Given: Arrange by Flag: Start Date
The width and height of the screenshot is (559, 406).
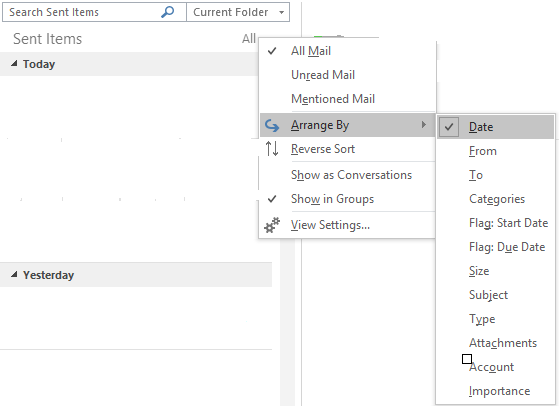Looking at the screenshot, I should pos(496,223).
